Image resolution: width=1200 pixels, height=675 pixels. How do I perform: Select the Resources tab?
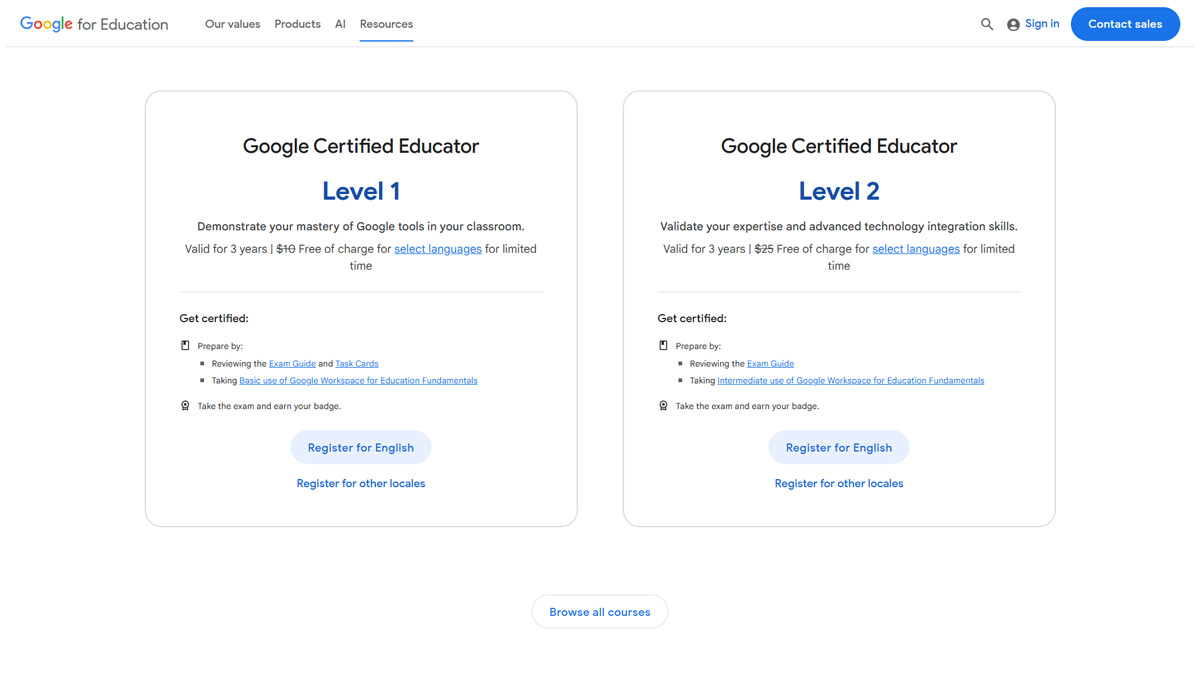tap(386, 23)
